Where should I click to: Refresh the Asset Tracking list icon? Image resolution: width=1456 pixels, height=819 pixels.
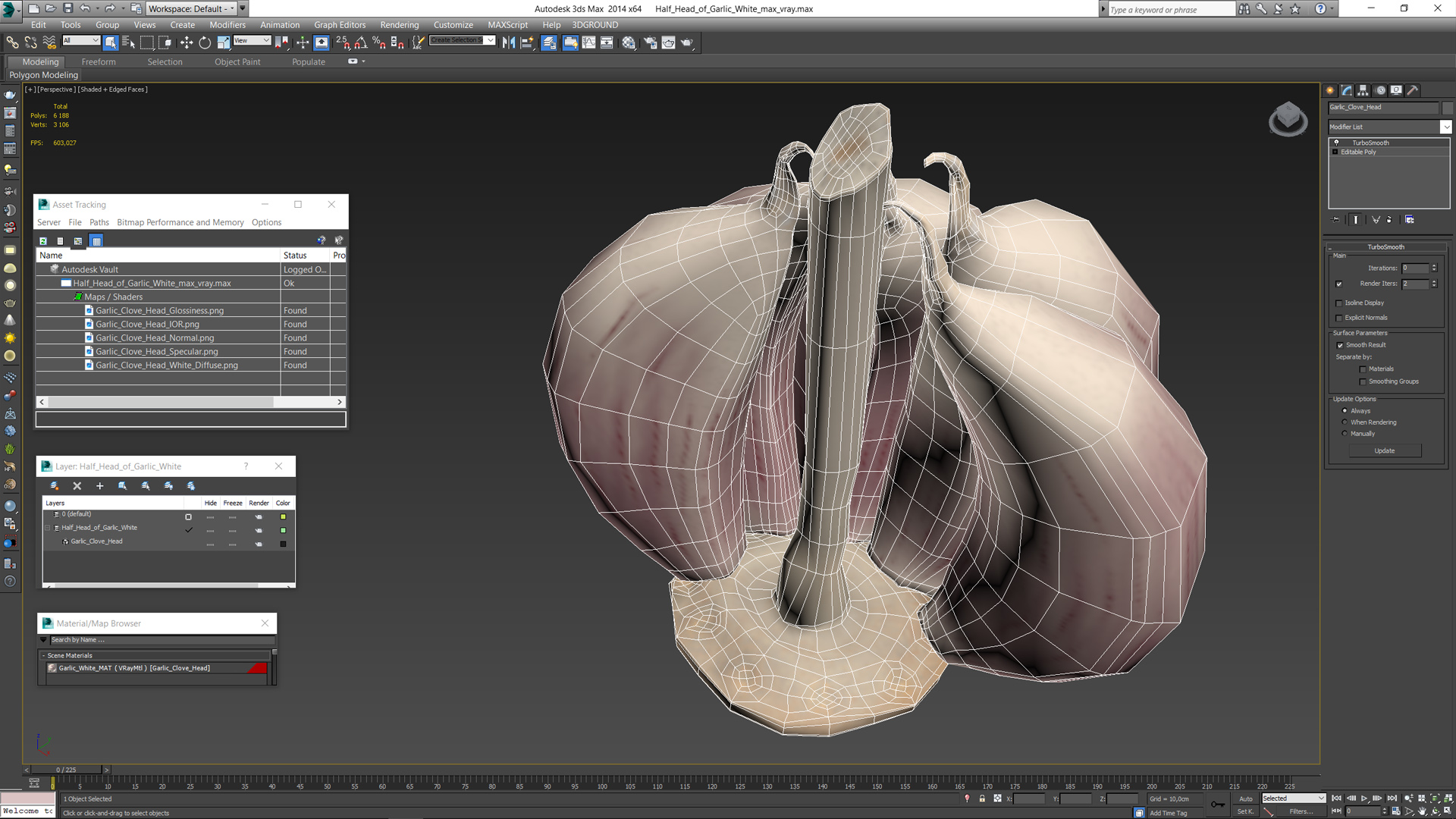pos(43,241)
